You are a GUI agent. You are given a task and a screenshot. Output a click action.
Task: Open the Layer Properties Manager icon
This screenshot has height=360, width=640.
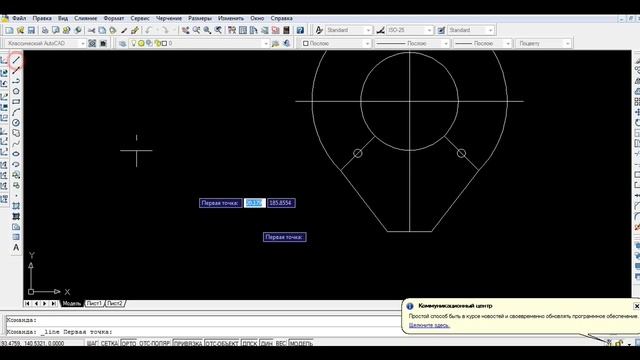[122, 43]
